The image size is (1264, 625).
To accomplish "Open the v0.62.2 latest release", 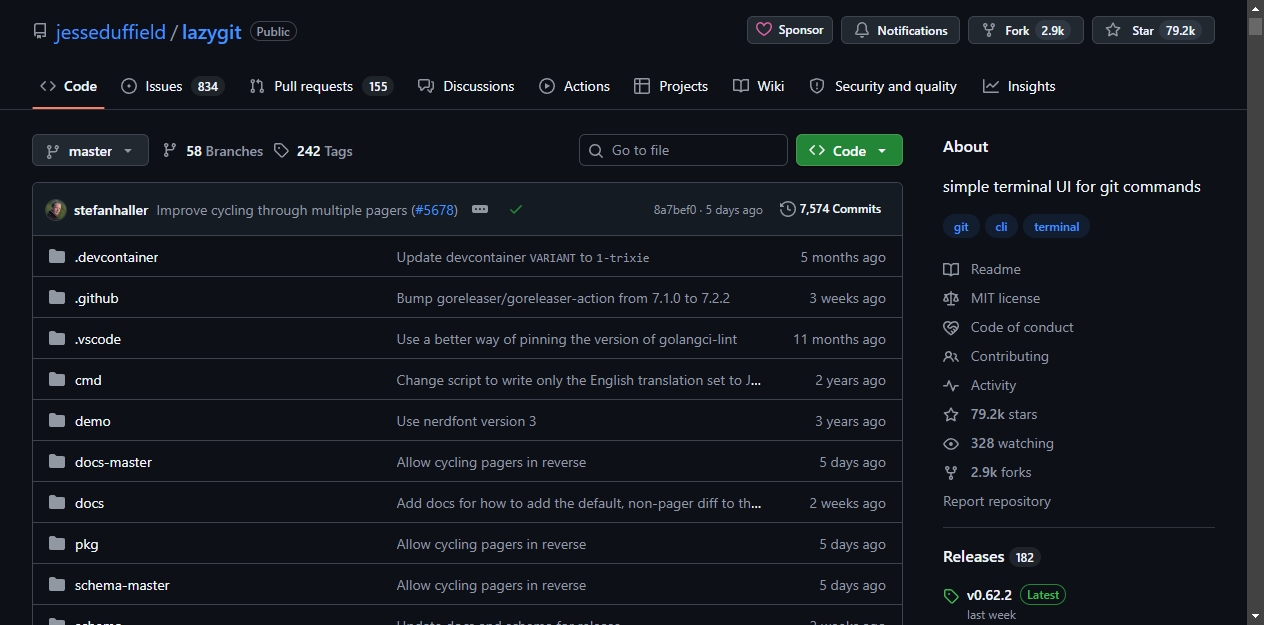I will [1004, 595].
